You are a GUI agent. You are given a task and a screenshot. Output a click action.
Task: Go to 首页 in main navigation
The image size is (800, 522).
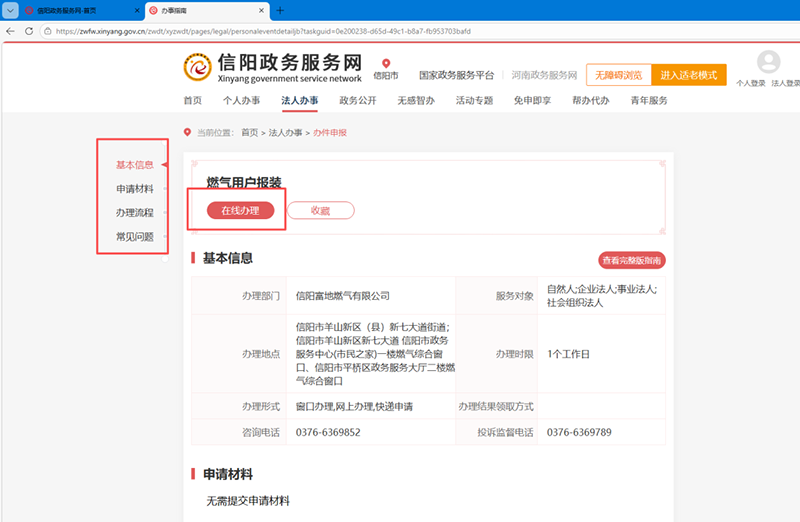coord(192,101)
